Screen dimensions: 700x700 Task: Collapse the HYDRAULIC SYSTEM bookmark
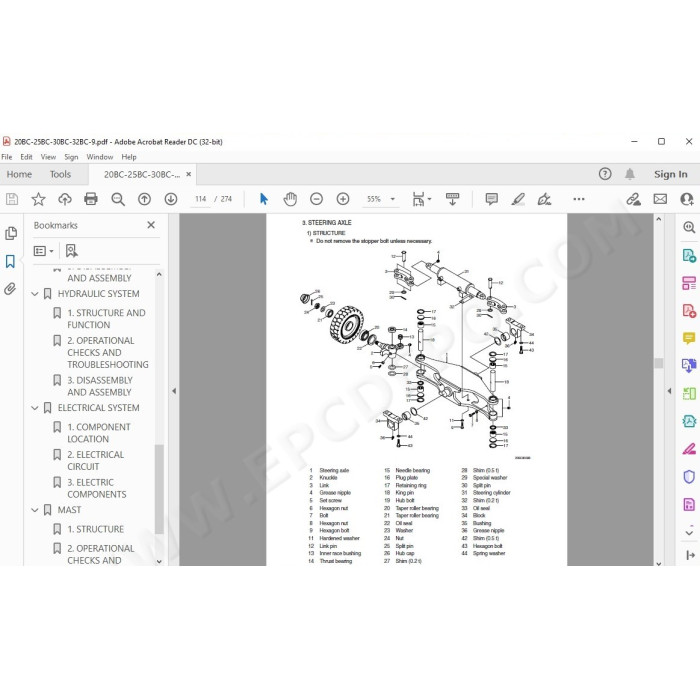tap(35, 294)
